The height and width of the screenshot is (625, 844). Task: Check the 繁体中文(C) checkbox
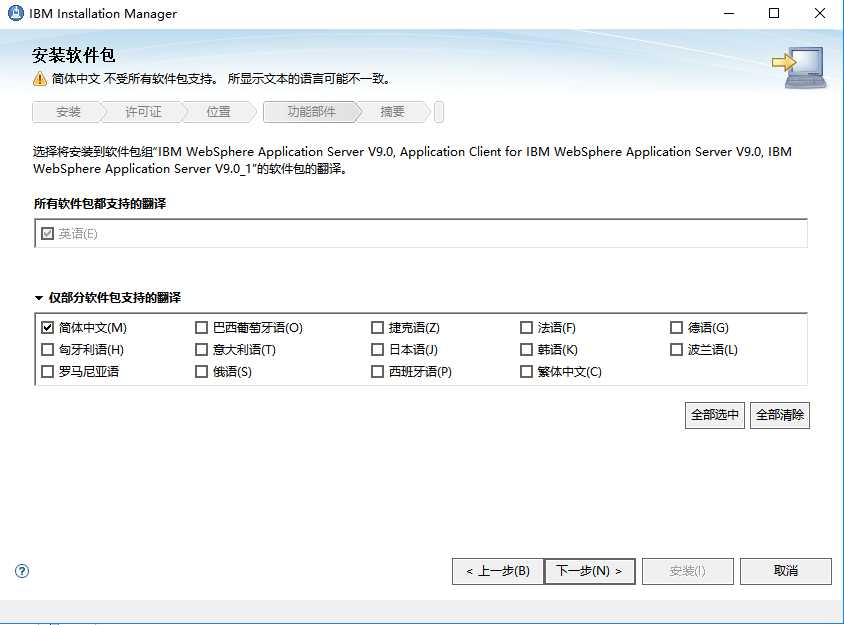[x=526, y=371]
